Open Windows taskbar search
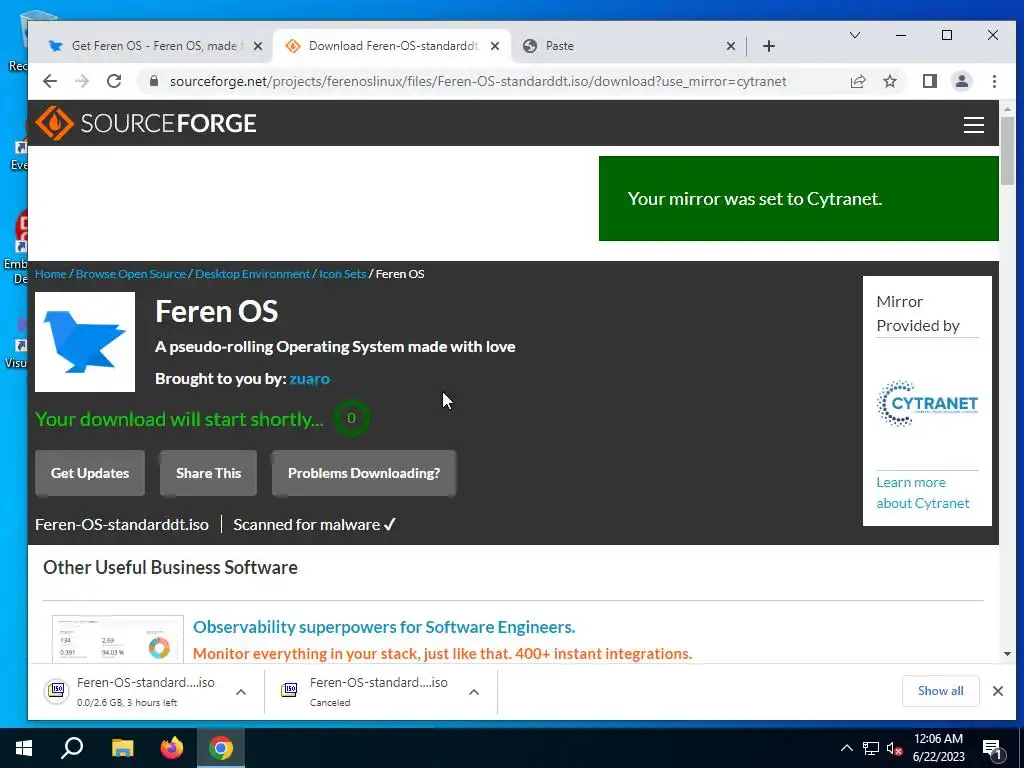 72,748
